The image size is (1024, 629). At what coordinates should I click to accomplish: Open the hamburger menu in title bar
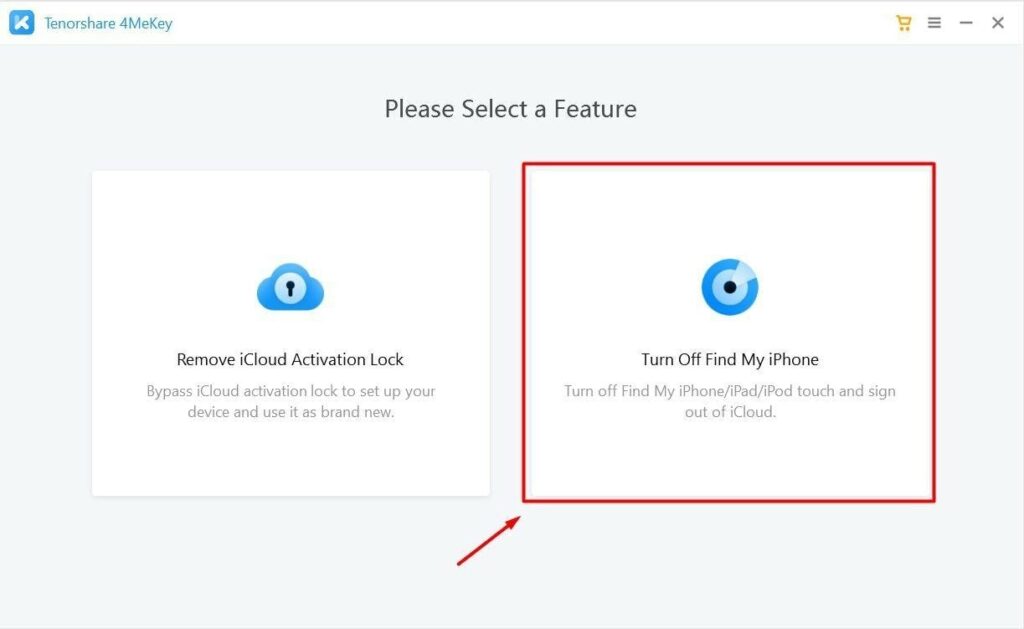tap(935, 23)
